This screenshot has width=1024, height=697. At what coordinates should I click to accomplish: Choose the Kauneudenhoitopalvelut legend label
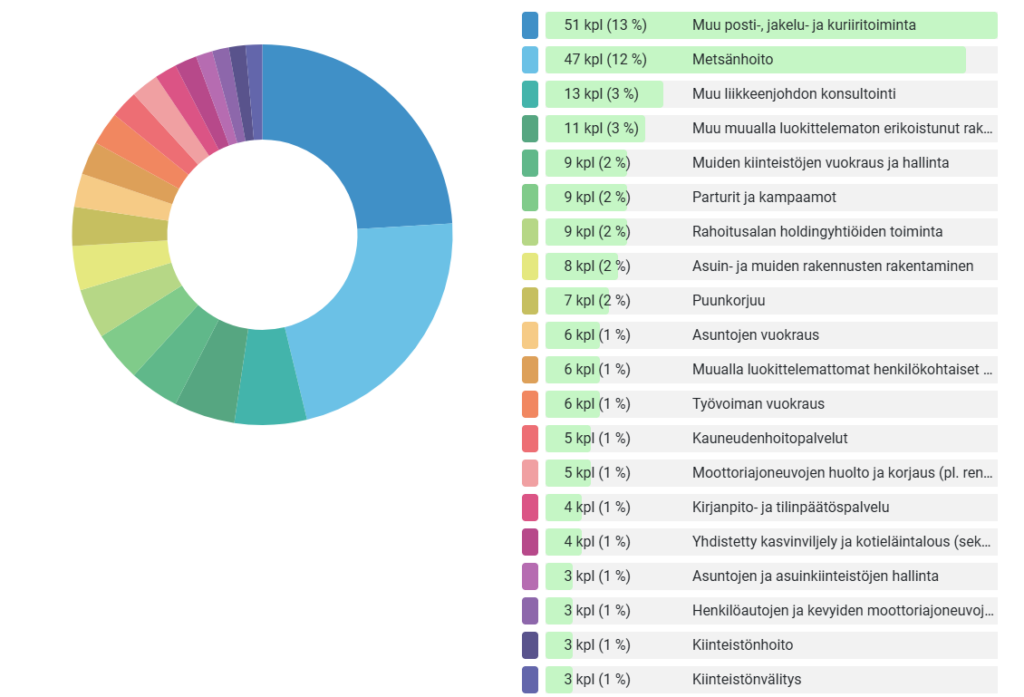click(769, 439)
